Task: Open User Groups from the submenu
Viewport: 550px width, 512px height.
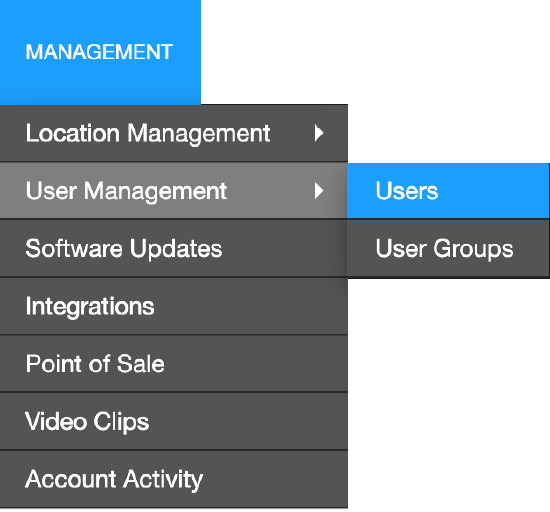Action: coord(448,249)
